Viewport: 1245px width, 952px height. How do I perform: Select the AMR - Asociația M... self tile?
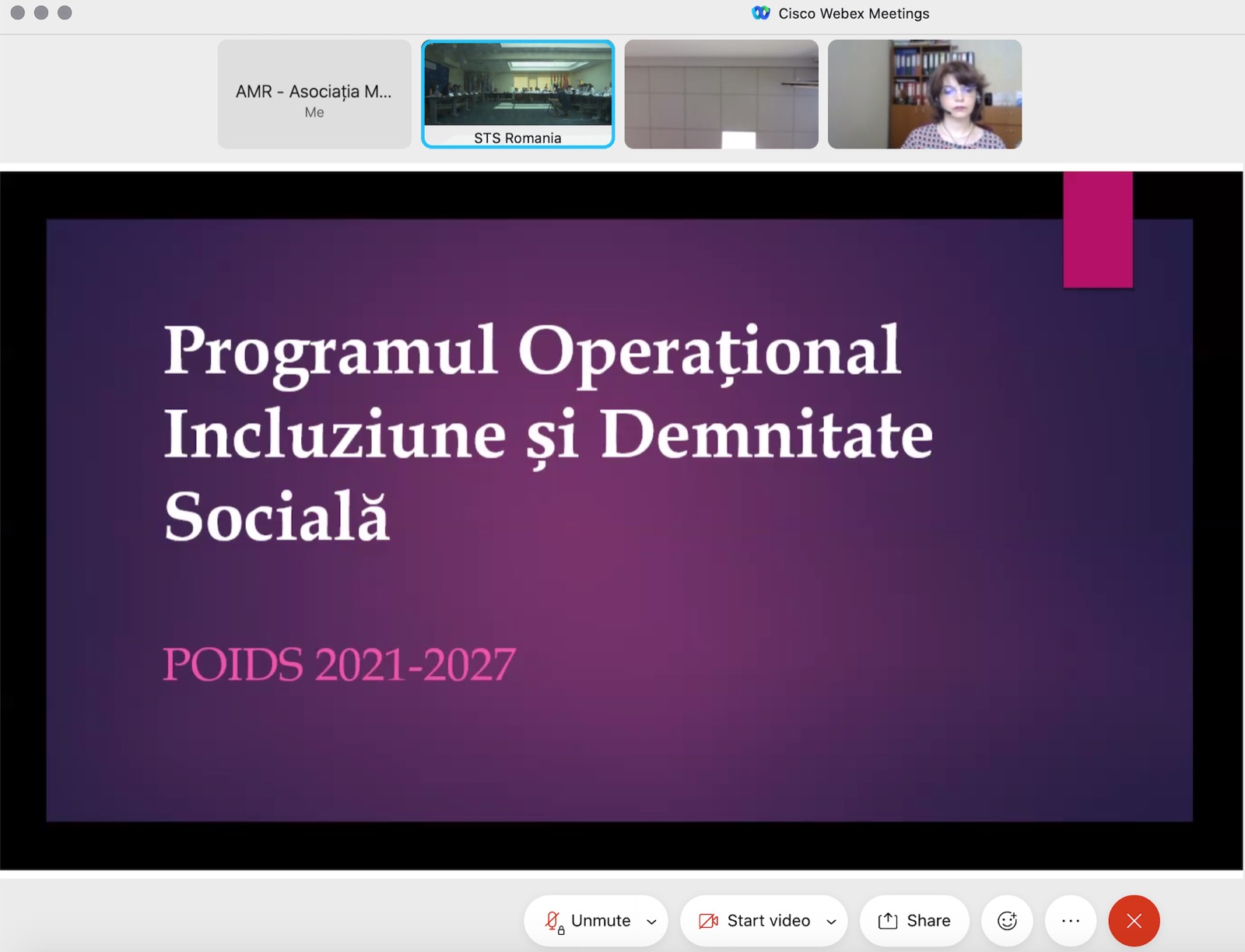point(314,94)
